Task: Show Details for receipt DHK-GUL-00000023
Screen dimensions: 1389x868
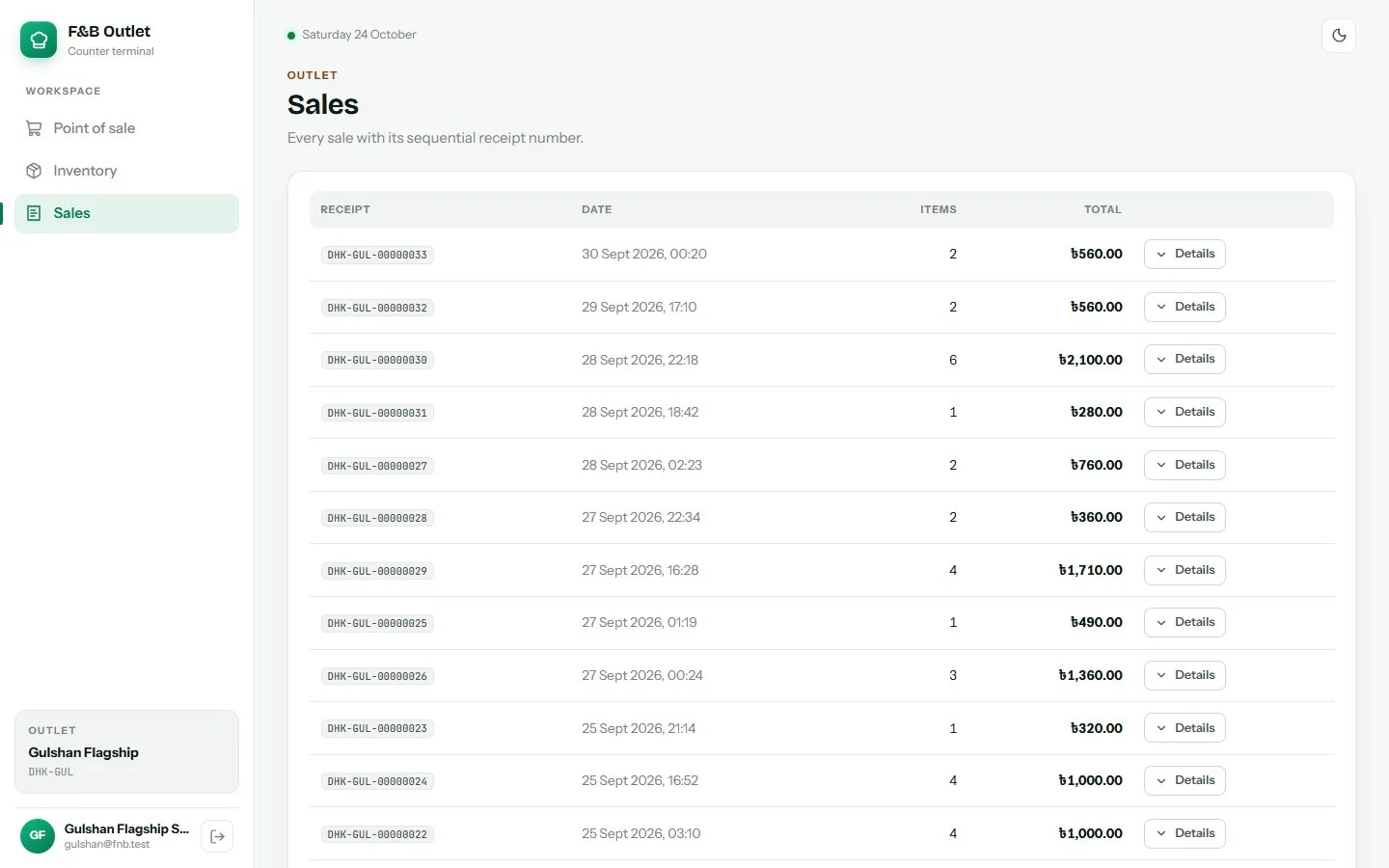Action: [x=1185, y=728]
